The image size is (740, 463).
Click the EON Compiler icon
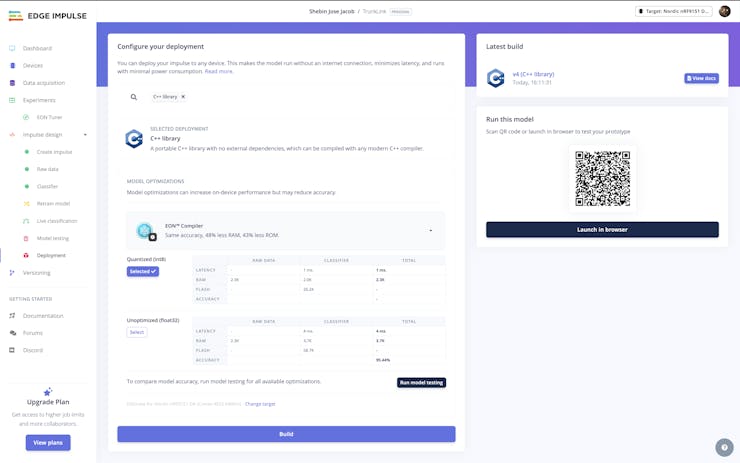pos(145,231)
